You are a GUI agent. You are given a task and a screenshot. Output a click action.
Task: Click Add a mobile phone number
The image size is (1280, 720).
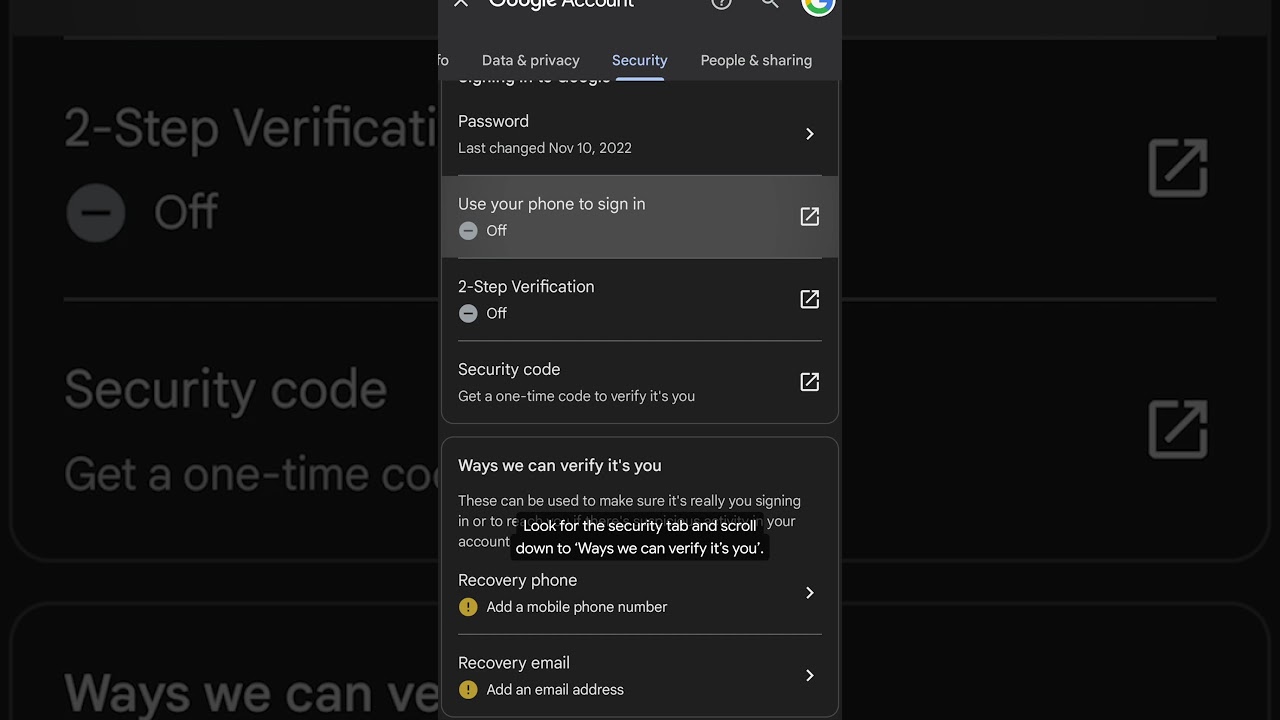coord(576,607)
